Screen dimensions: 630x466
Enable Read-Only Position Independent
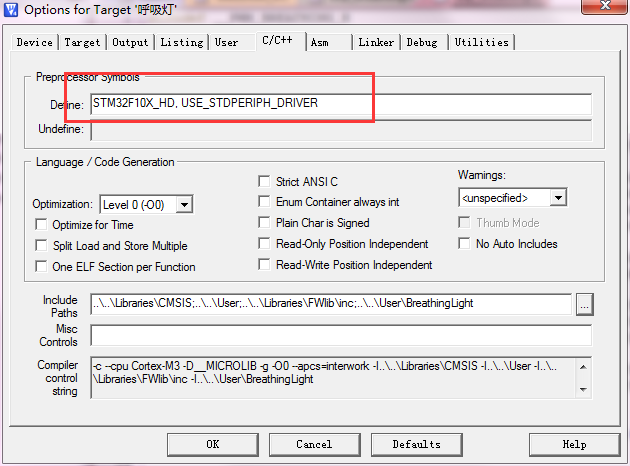coord(265,244)
